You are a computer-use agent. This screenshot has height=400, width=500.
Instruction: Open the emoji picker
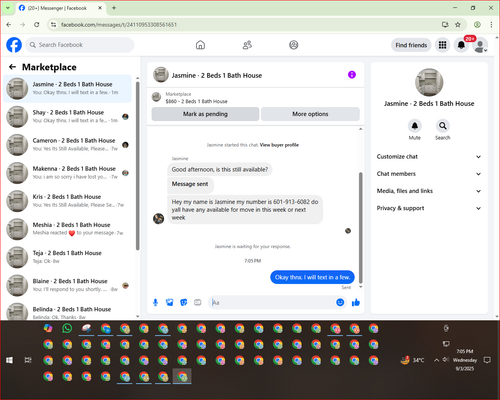point(340,302)
